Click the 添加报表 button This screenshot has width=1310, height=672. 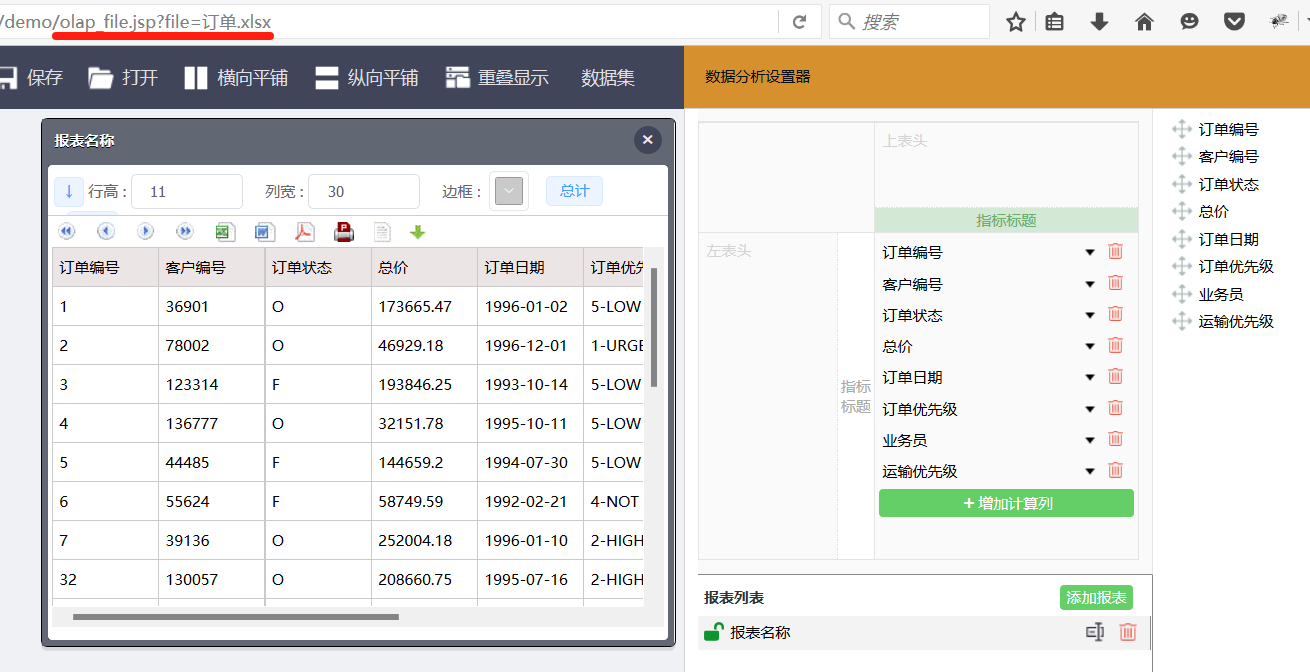1096,598
